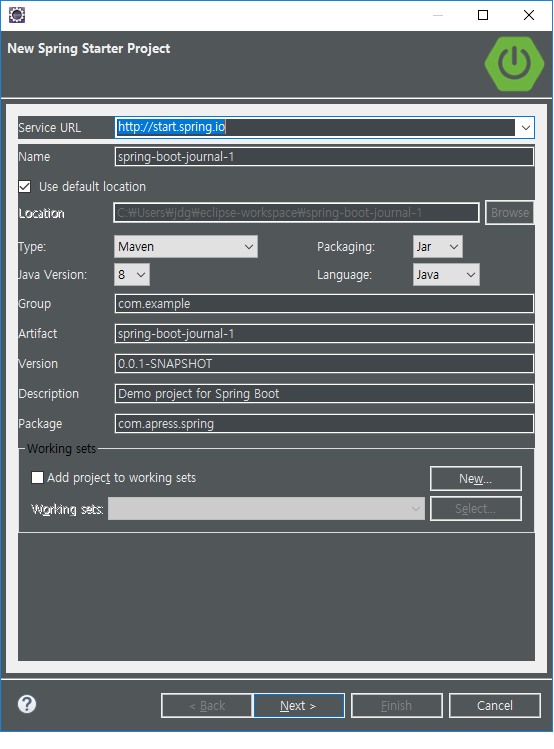Click the Next > button
This screenshot has width=554, height=749.
tap(298, 706)
